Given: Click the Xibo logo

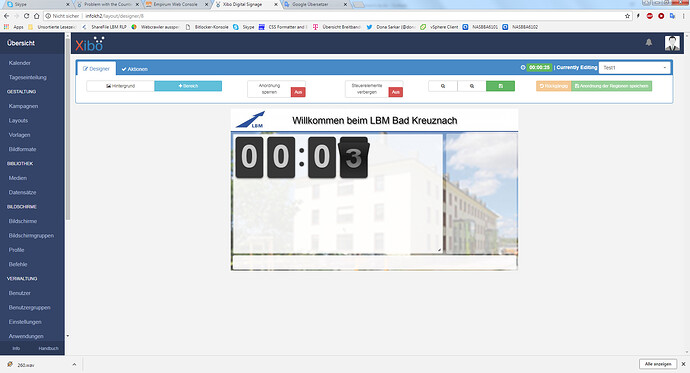Looking at the screenshot, I should click(x=89, y=44).
